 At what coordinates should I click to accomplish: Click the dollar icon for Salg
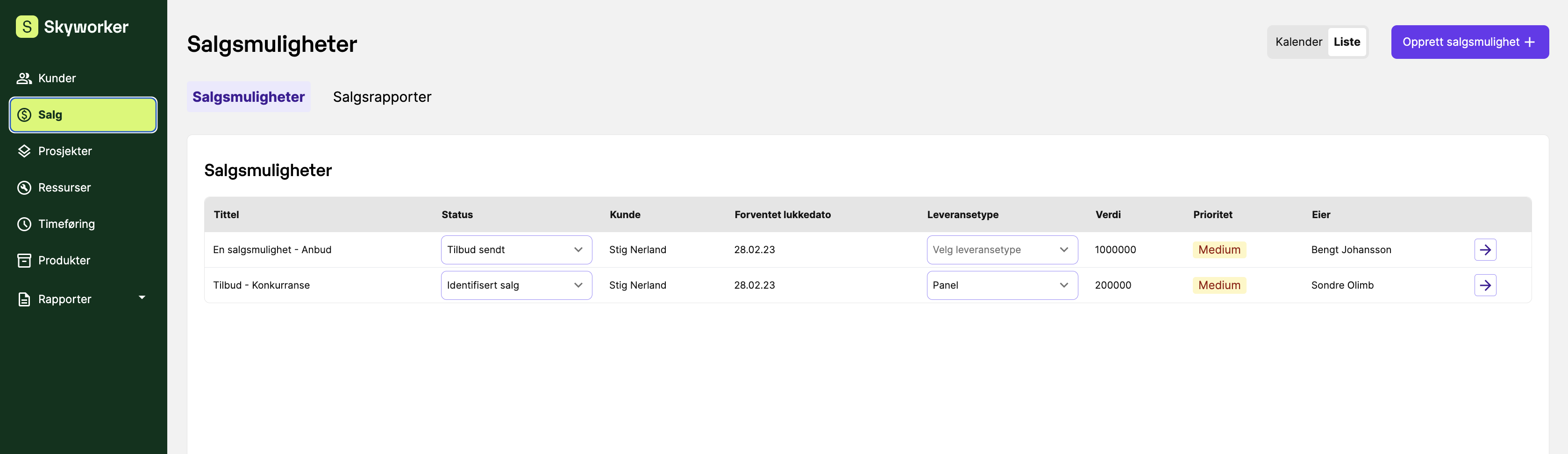tap(24, 115)
